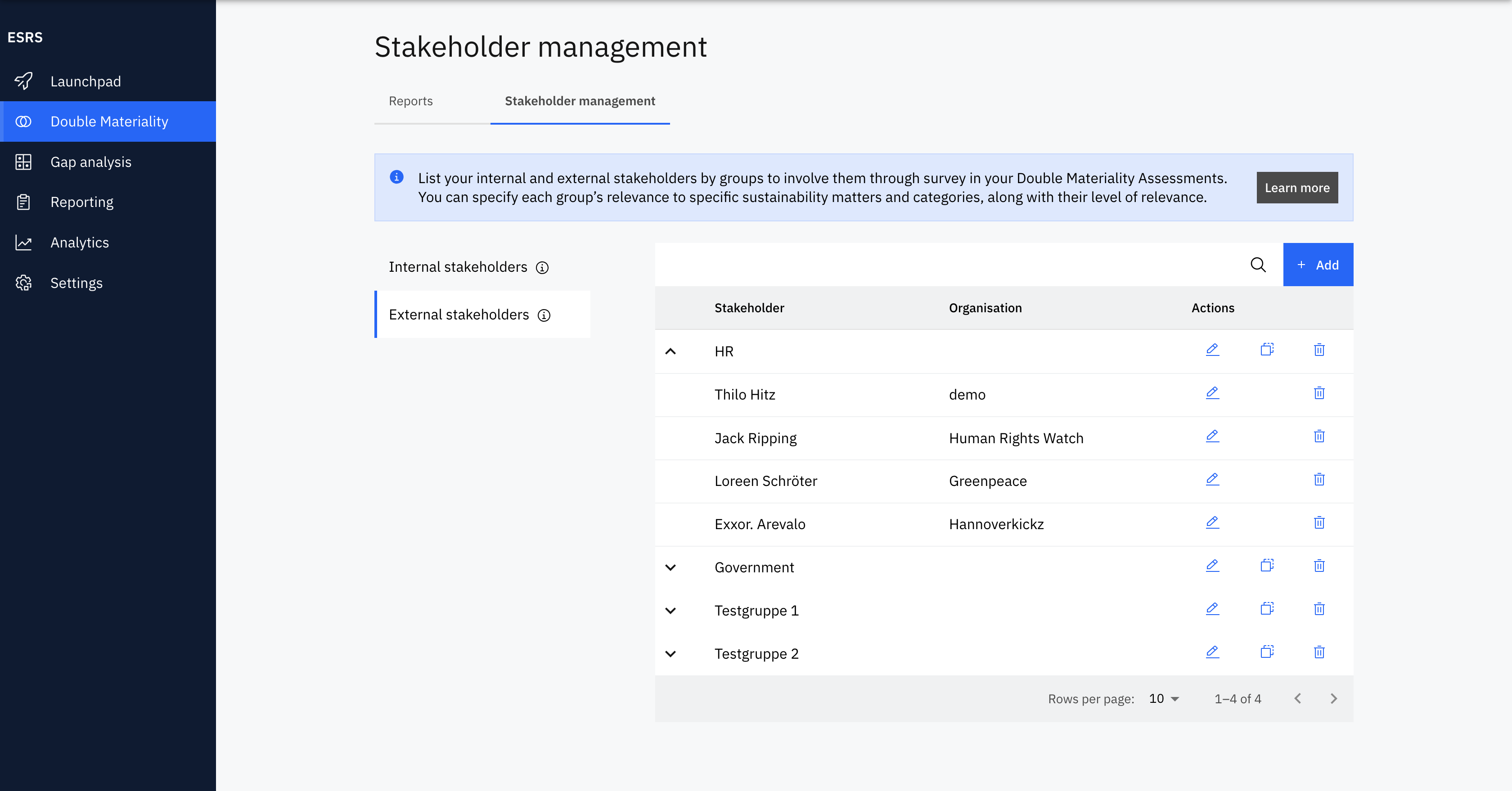Duplicate the Government stakeholder group
Screen dimensions: 1512x791
click(x=1267, y=566)
